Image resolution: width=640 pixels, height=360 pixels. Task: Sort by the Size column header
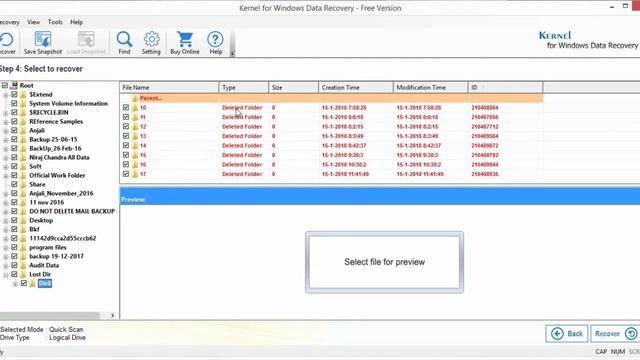(293, 87)
